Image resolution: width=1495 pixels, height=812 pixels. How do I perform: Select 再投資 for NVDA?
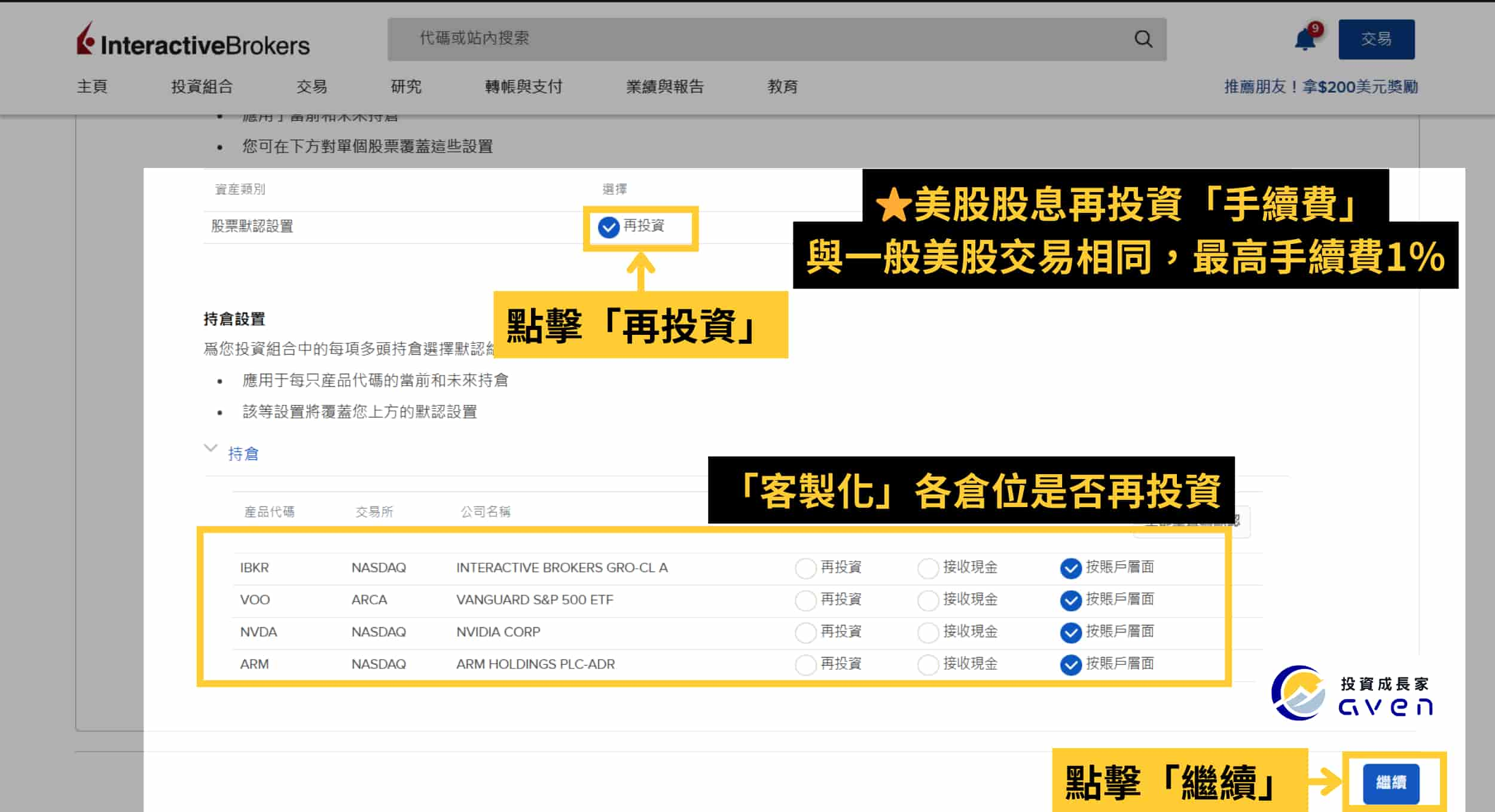point(805,632)
